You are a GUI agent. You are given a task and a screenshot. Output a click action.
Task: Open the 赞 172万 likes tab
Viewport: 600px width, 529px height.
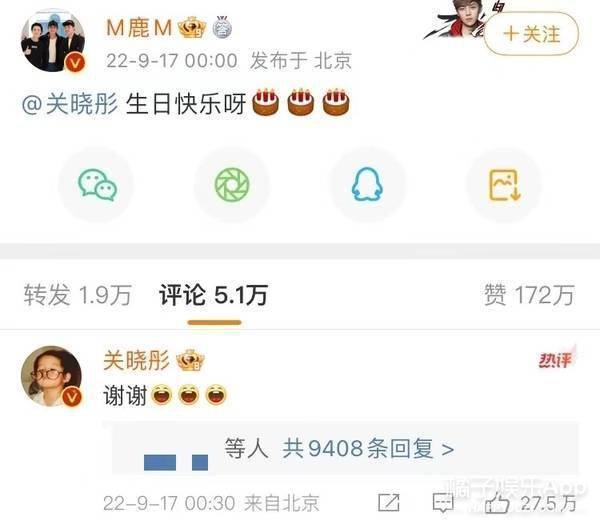click(x=529, y=295)
